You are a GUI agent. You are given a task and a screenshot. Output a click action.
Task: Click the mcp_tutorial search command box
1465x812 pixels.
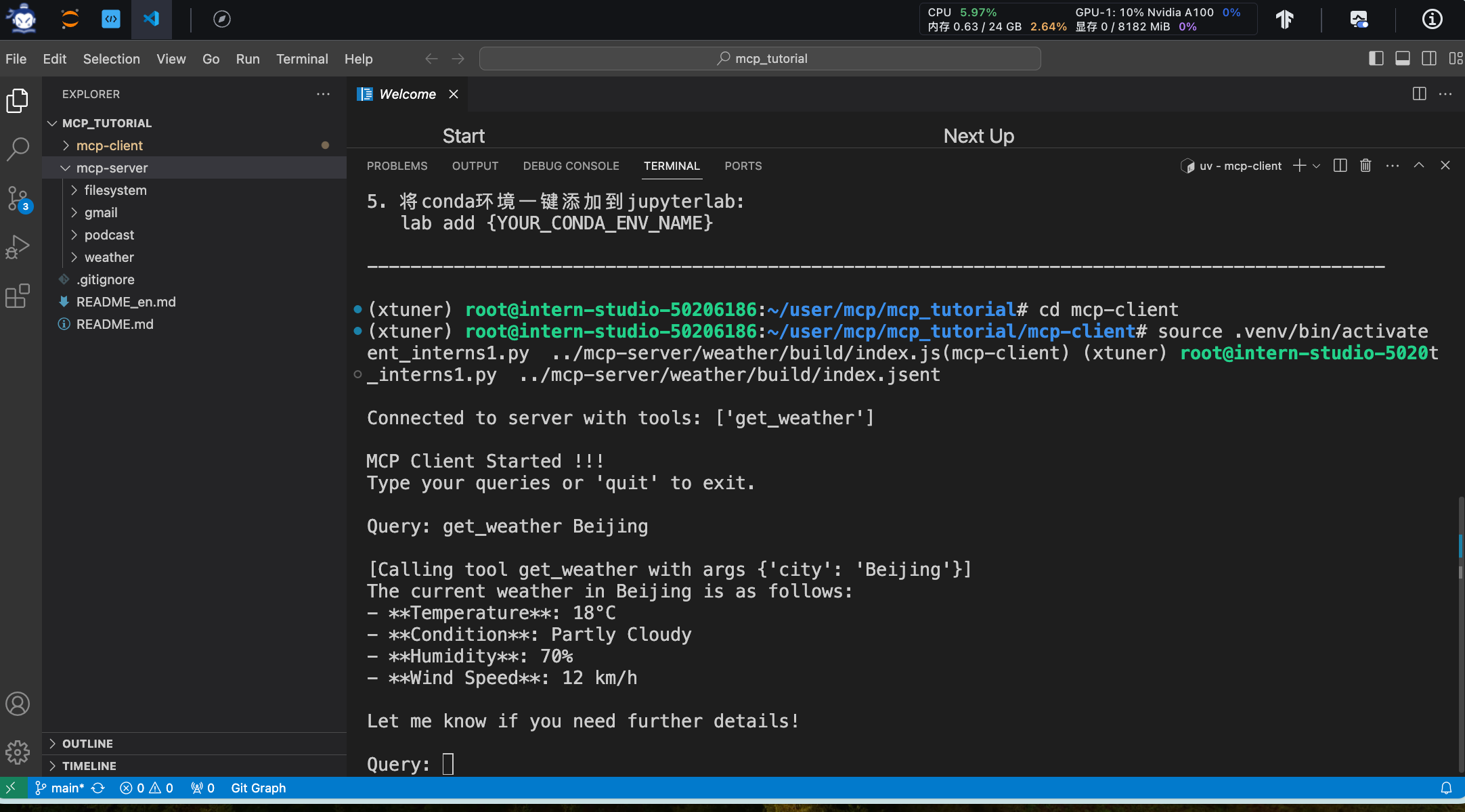(760, 59)
